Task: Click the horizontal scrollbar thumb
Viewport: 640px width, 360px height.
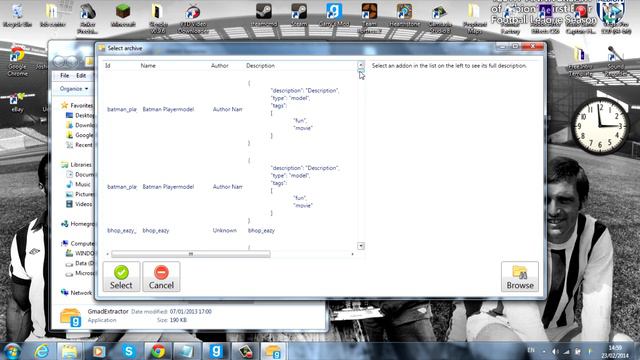Action: click(191, 254)
